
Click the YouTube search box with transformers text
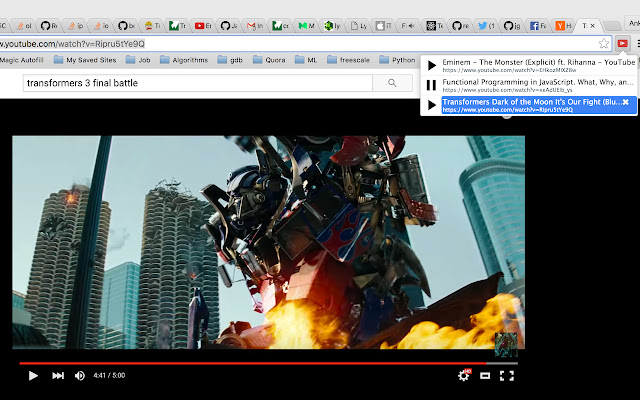click(x=198, y=83)
